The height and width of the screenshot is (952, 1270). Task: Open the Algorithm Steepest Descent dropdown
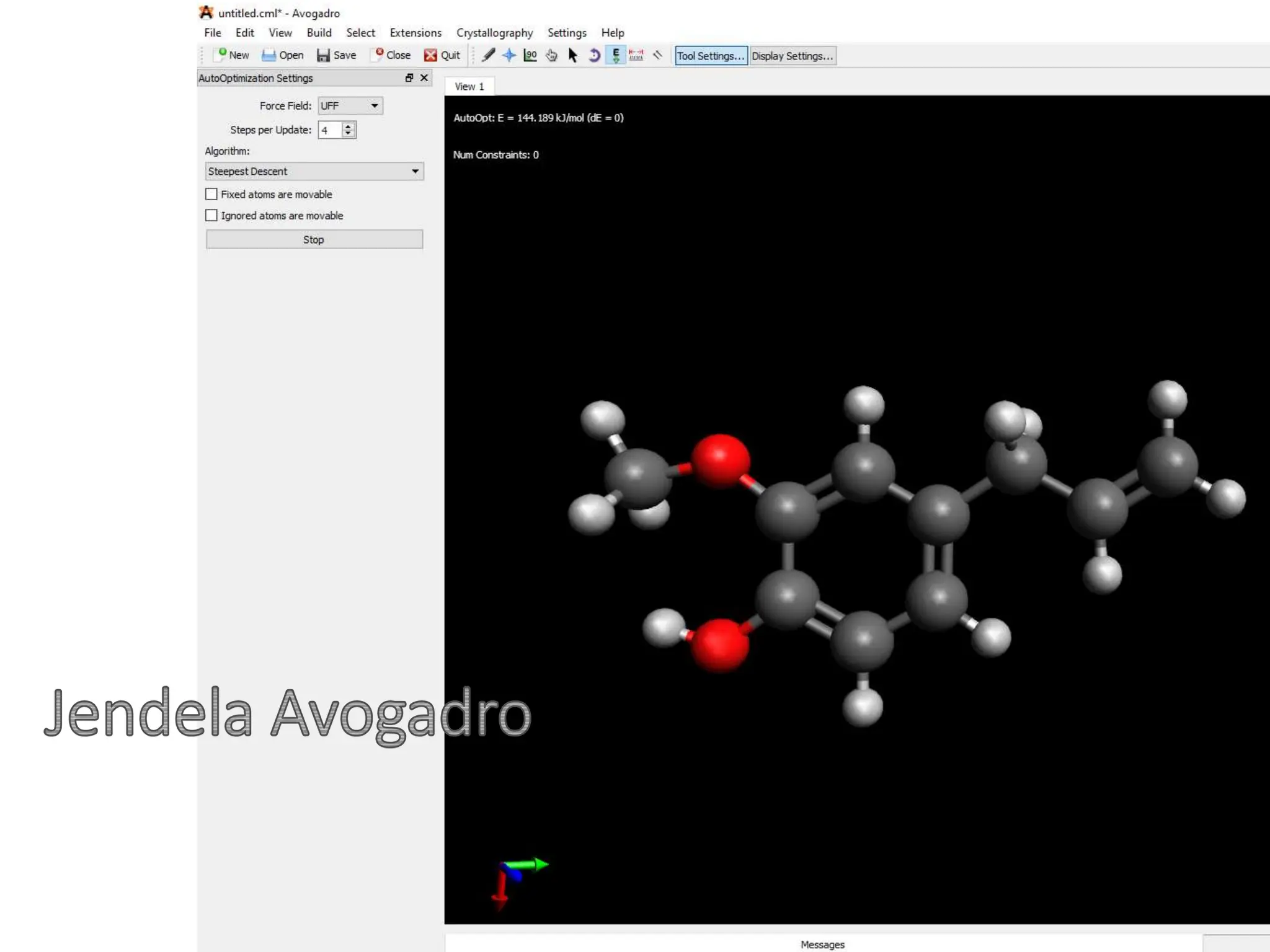point(314,172)
